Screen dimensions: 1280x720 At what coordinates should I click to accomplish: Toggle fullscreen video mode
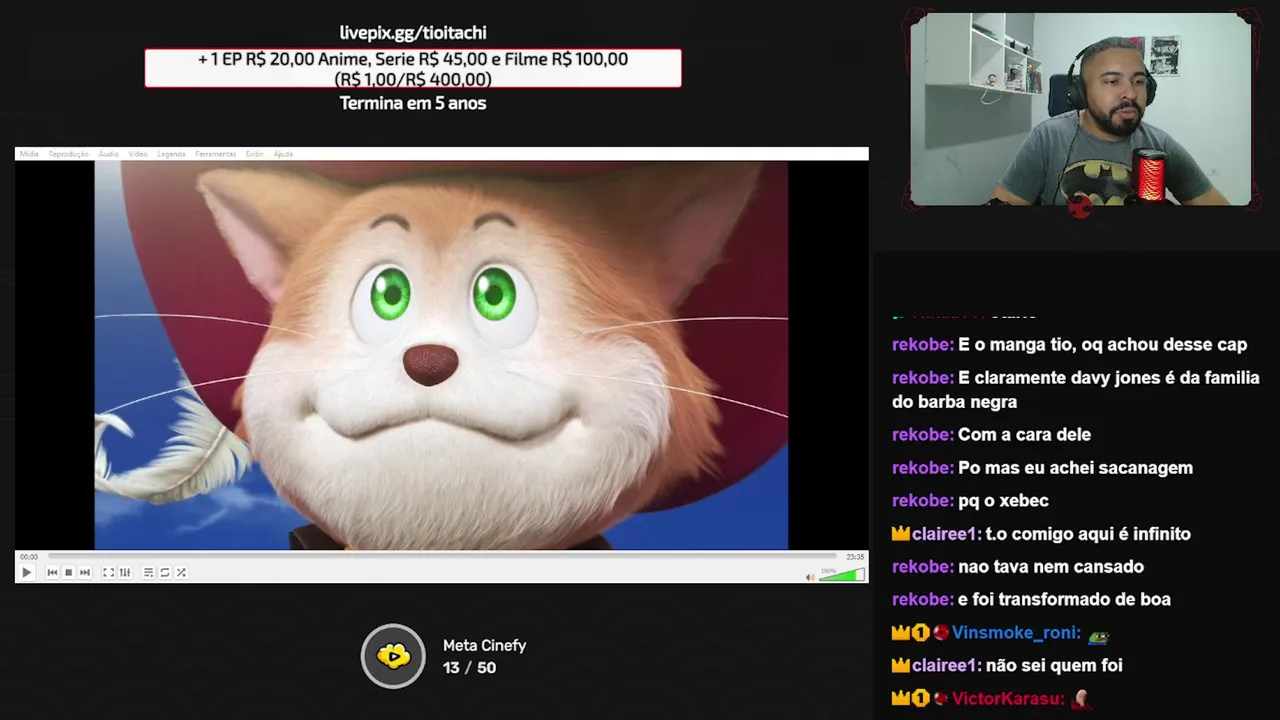pos(108,573)
